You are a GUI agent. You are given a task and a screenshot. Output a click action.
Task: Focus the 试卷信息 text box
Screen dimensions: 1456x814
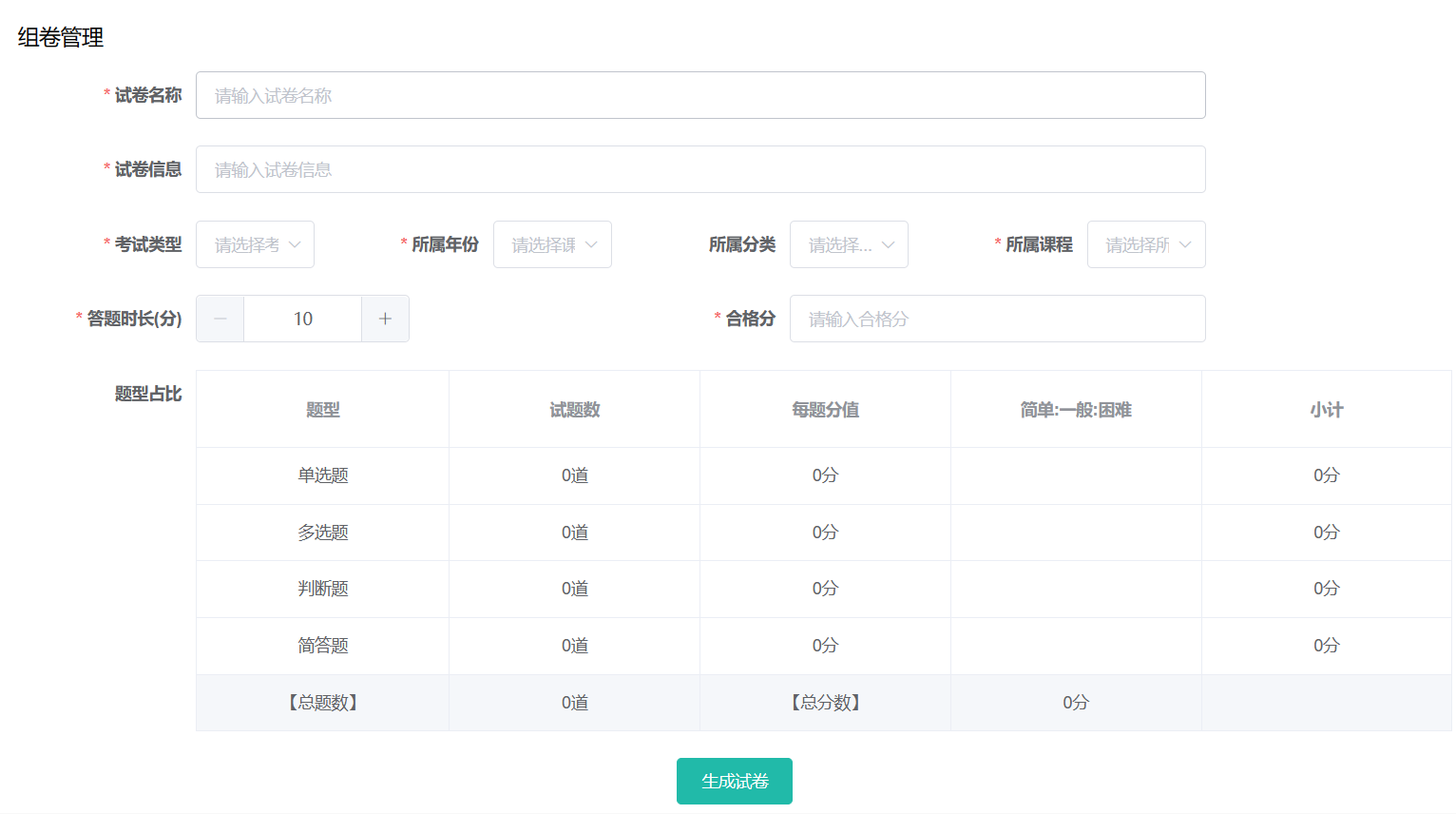pyautogui.click(x=700, y=169)
